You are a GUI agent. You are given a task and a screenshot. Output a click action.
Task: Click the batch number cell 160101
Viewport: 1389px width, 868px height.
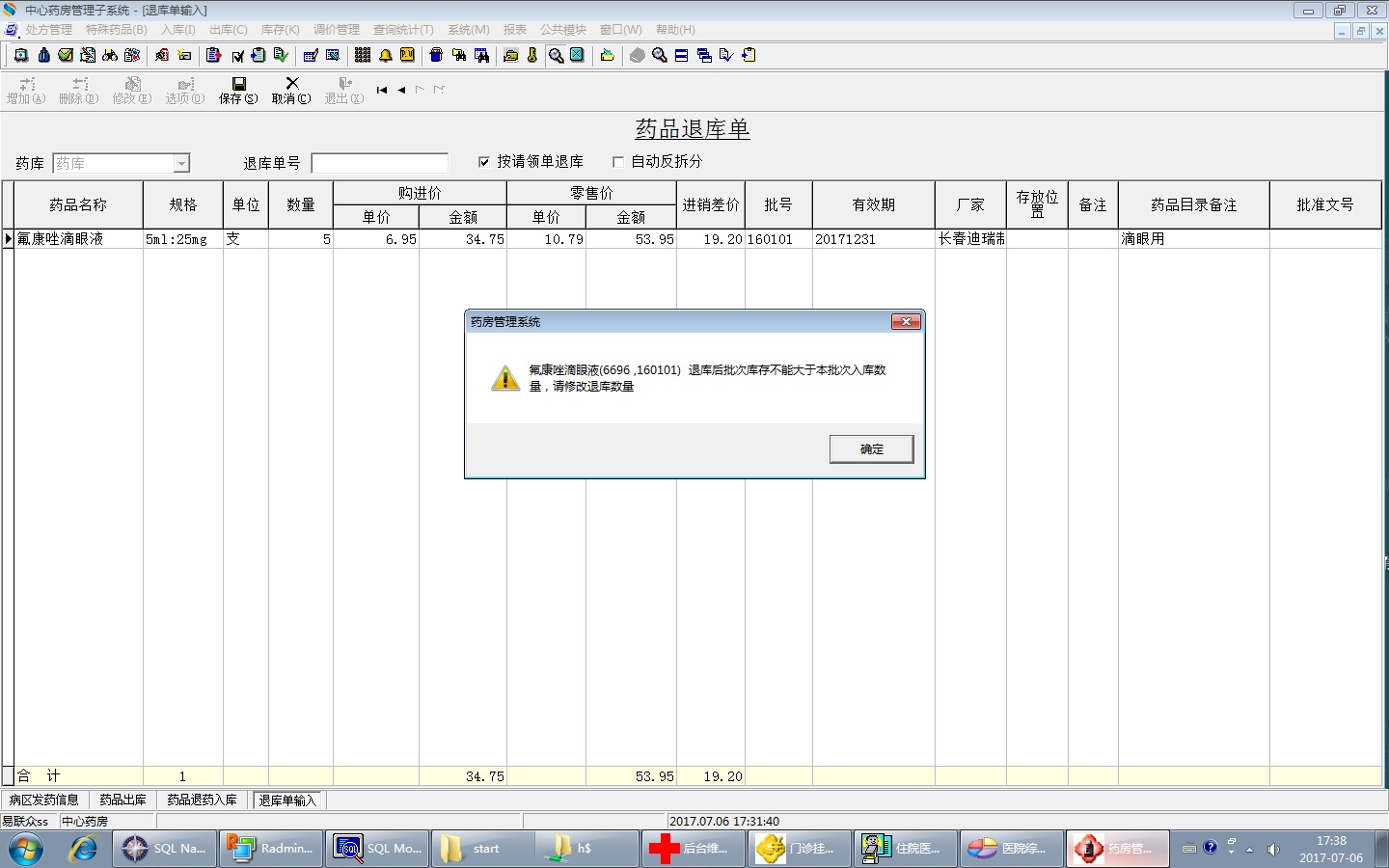pyautogui.click(x=778, y=239)
